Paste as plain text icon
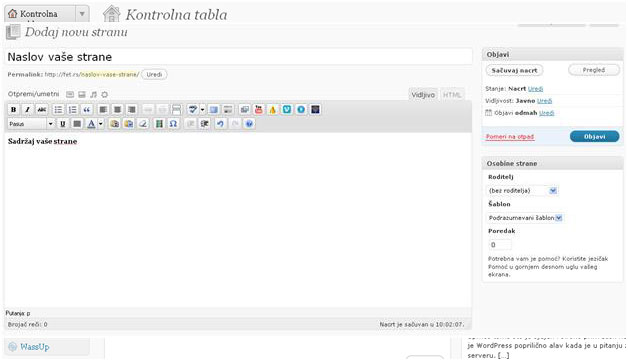628x361 pixels. [x=115, y=124]
